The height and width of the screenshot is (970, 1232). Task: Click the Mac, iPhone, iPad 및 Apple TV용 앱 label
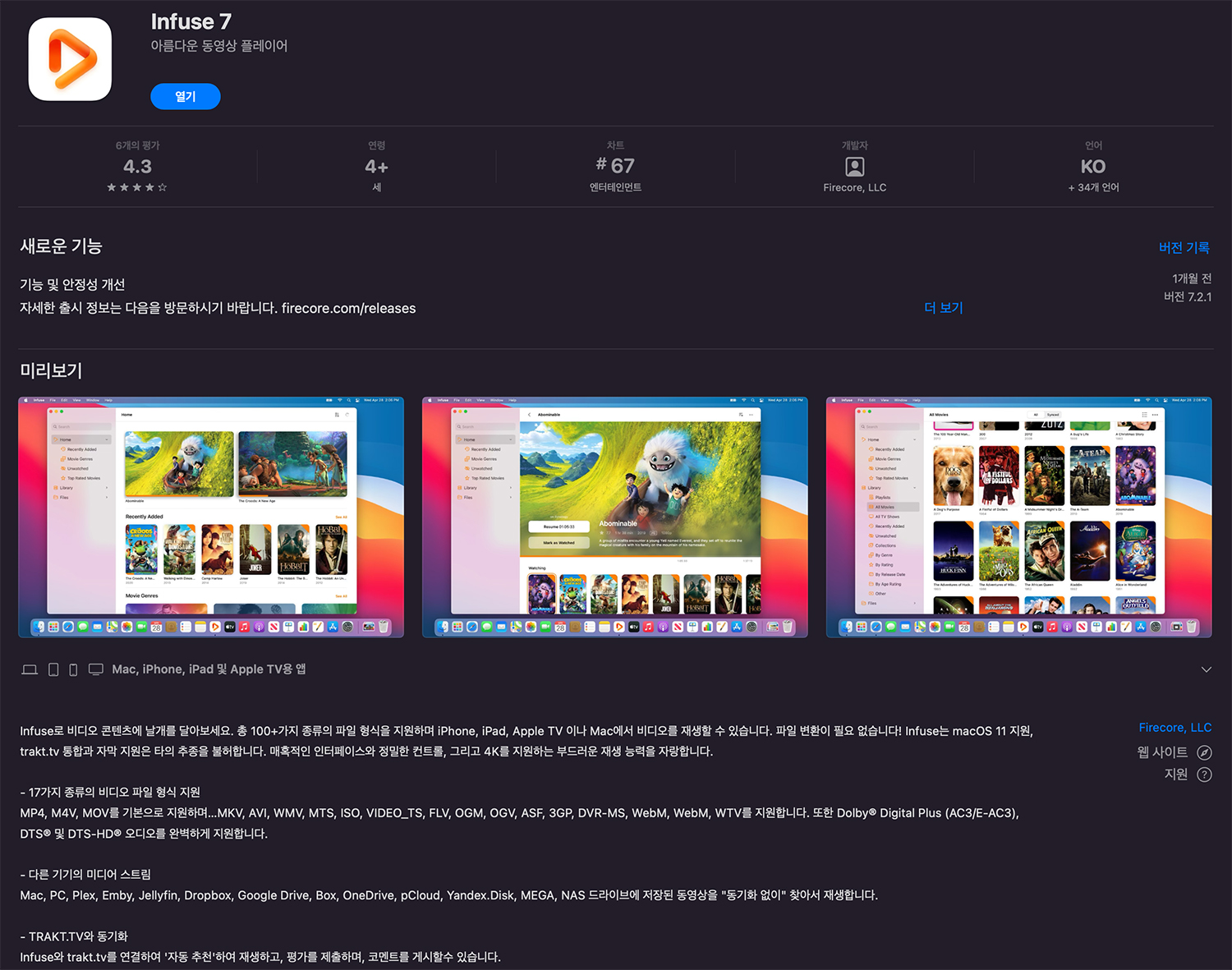point(209,669)
